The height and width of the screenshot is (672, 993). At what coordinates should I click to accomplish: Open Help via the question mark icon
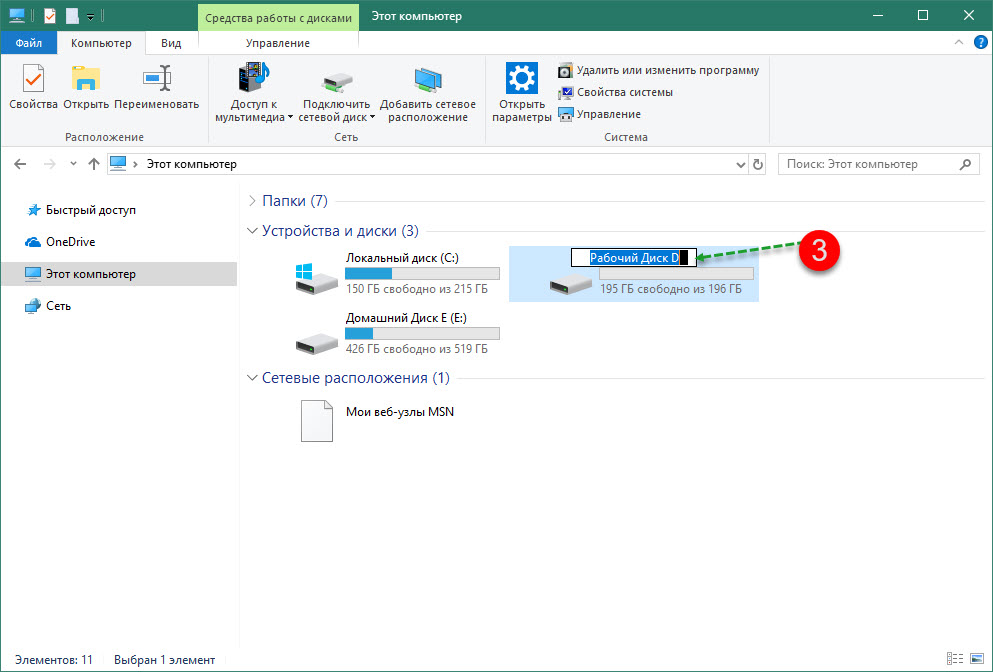pos(980,42)
